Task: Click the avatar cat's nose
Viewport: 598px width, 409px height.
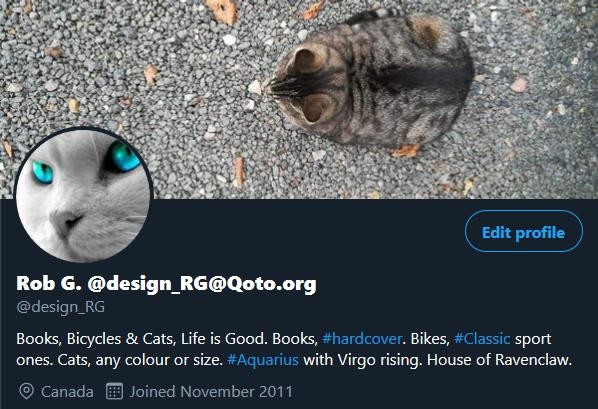Action: pos(67,222)
